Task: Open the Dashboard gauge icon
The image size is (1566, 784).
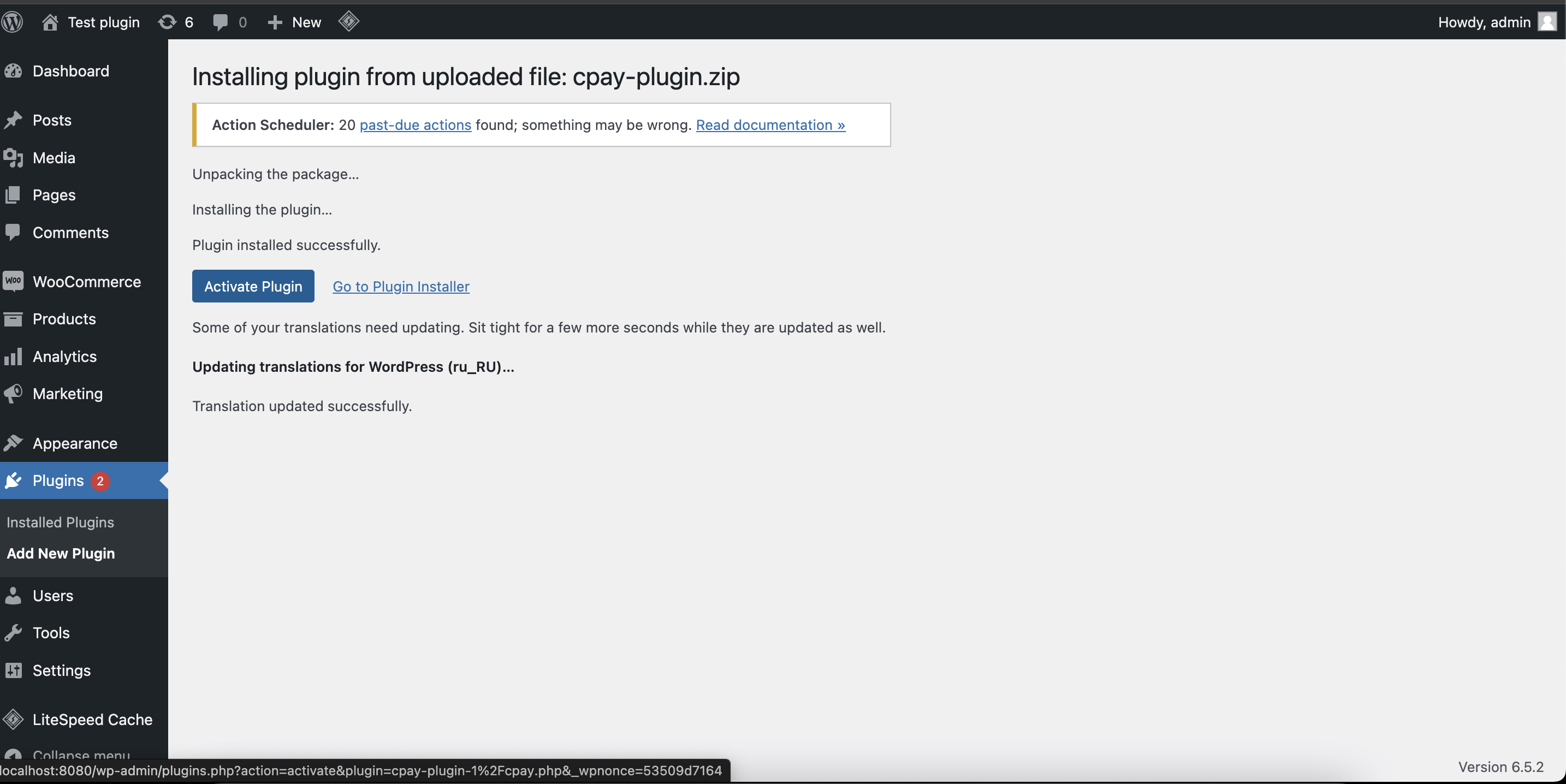Action: 13,71
